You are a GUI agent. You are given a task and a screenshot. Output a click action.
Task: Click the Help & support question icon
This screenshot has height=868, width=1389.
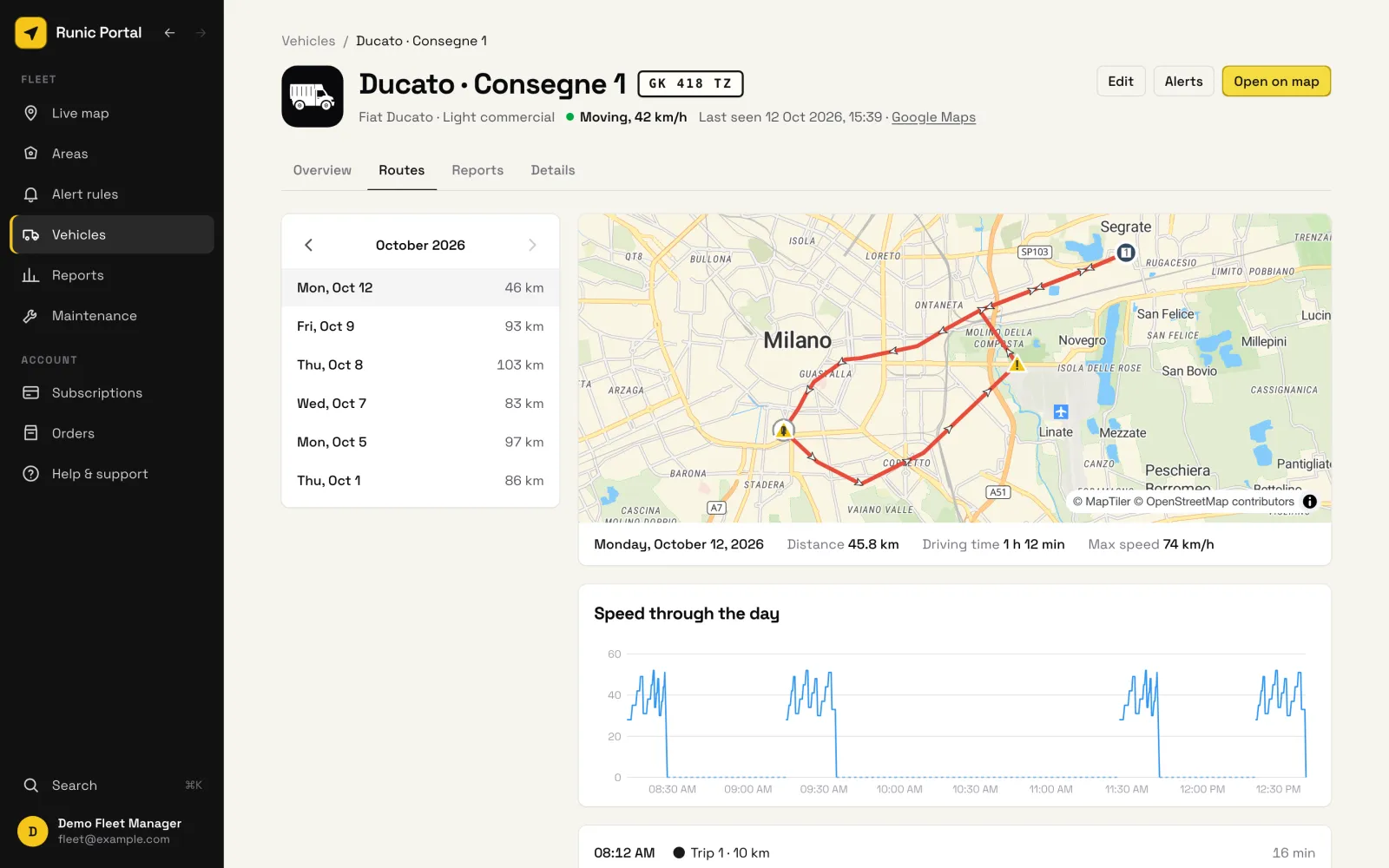click(x=31, y=474)
